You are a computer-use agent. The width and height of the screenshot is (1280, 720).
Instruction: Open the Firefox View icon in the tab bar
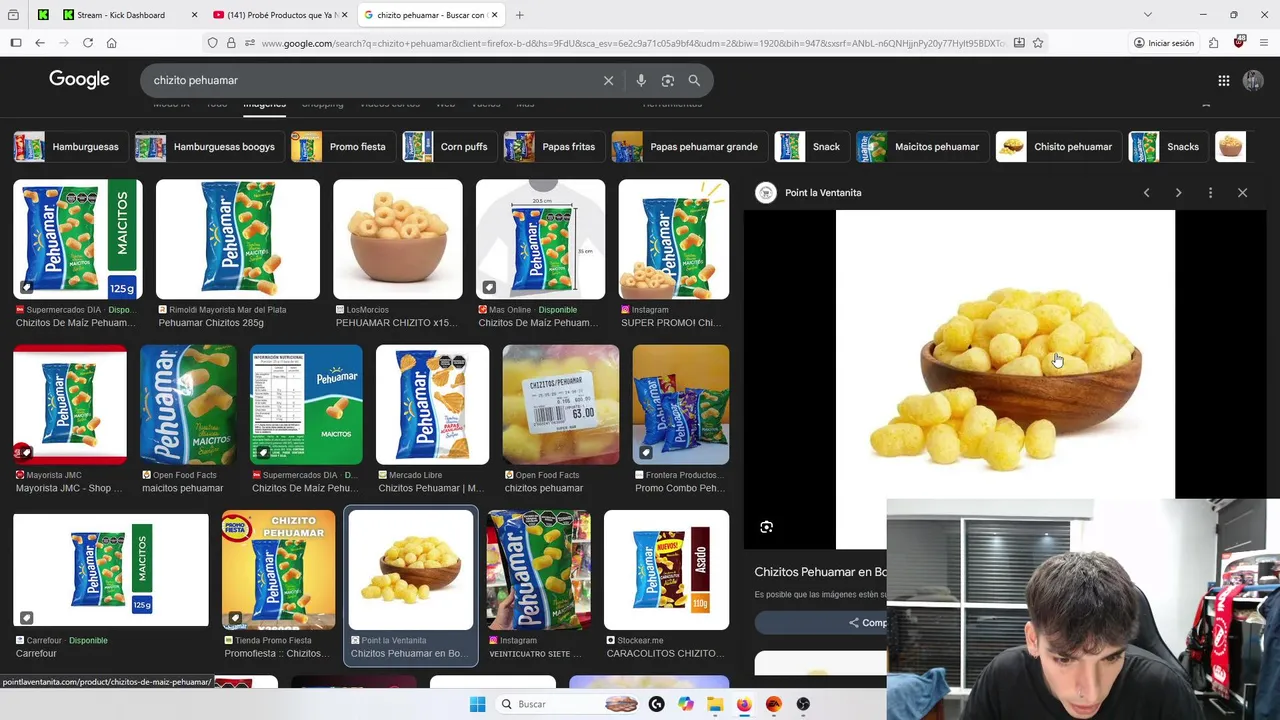coord(13,15)
